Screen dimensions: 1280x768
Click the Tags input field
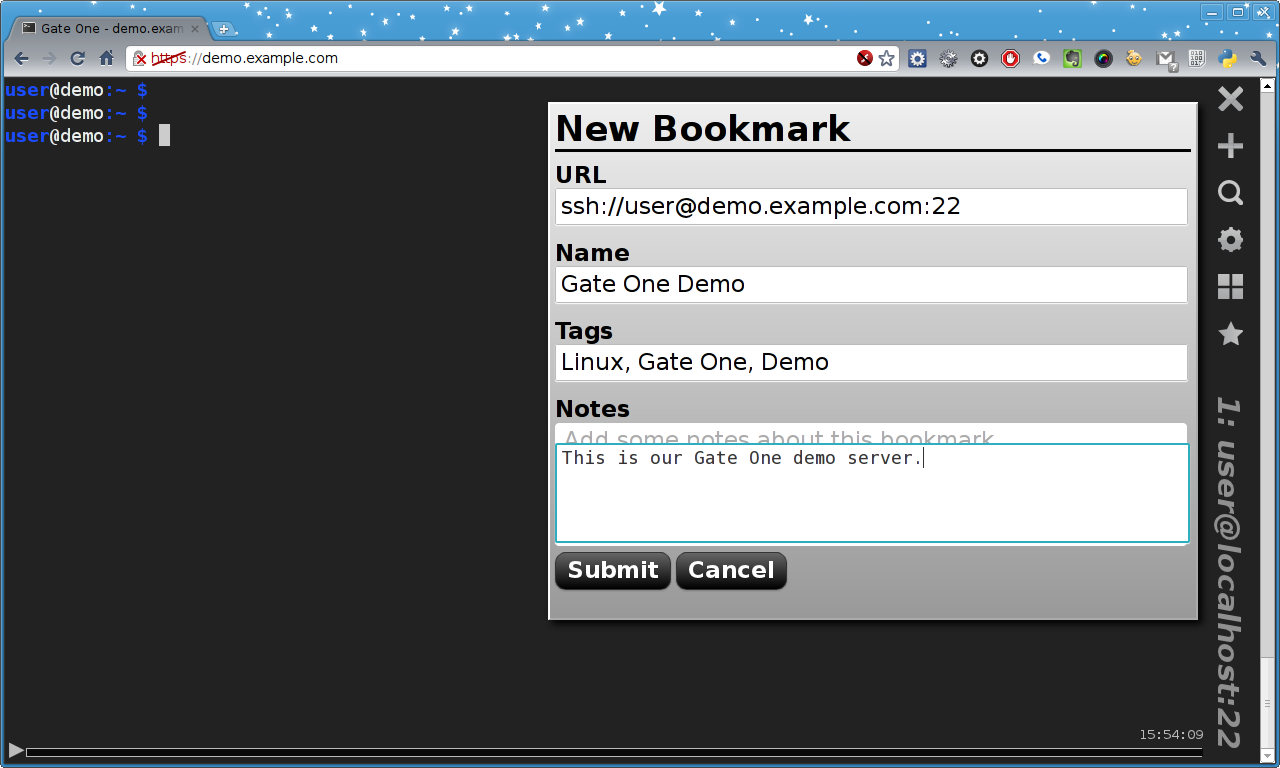871,362
